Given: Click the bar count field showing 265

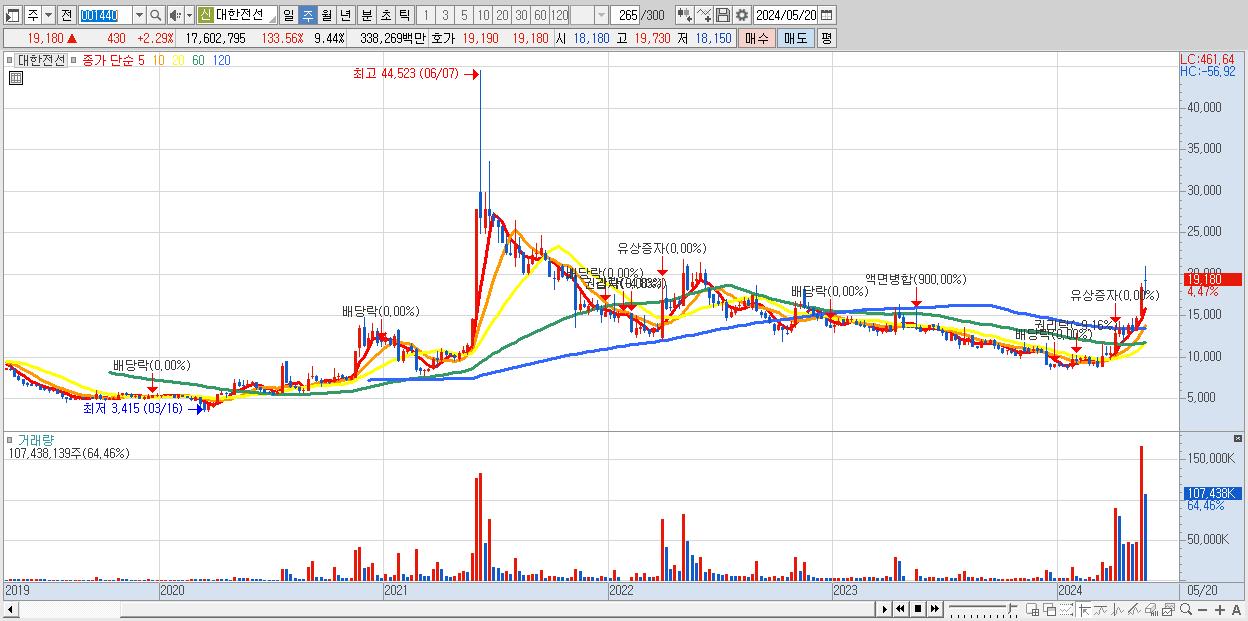Looking at the screenshot, I should click(627, 15).
